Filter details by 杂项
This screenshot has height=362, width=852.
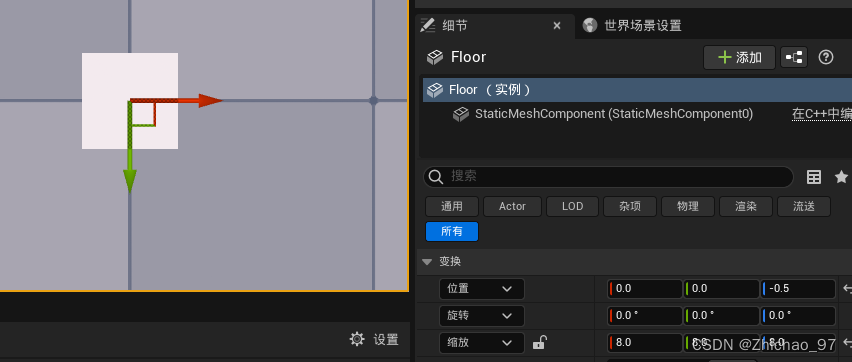[x=630, y=207]
